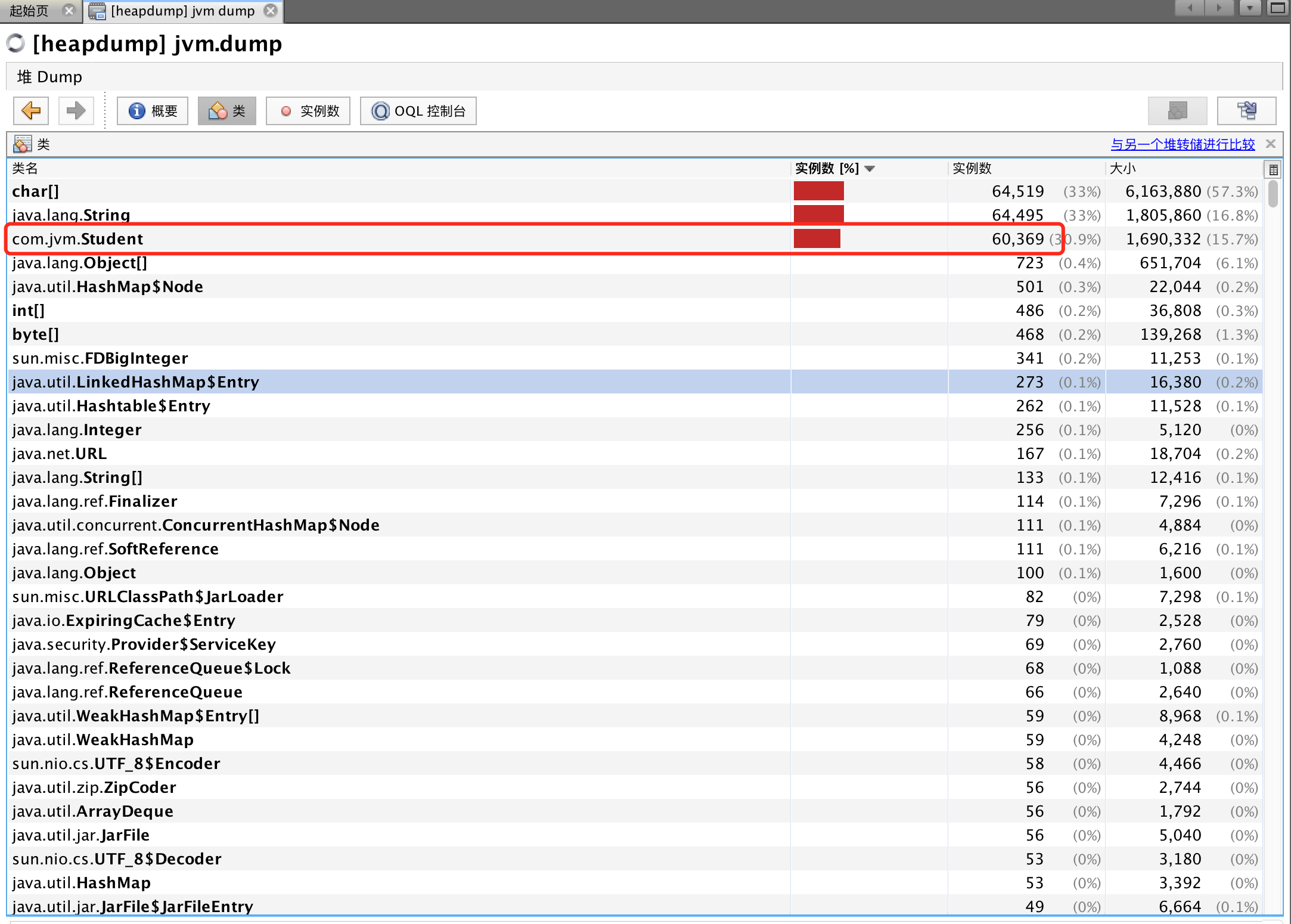
Task: Click the grayed-out icon left of it
Action: (1177, 111)
